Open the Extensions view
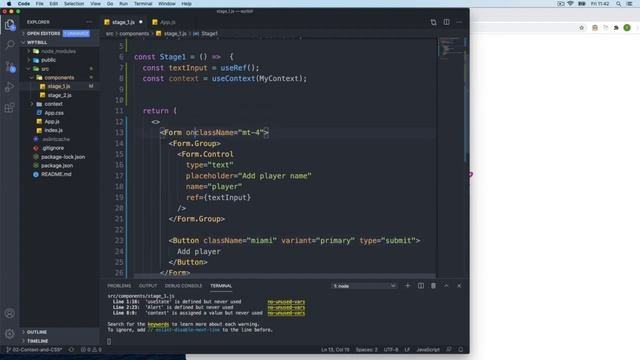 coord(10,108)
